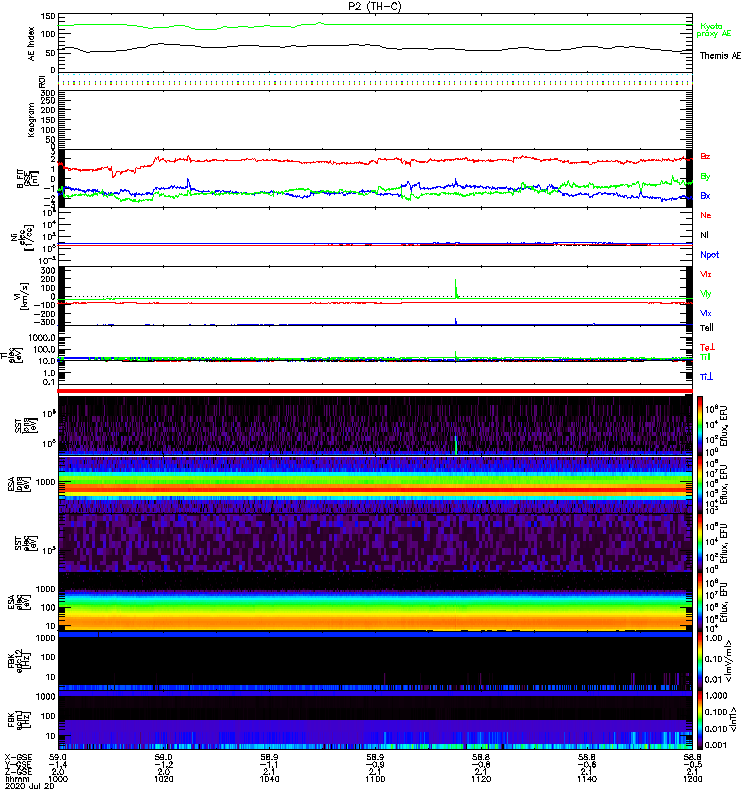Screen dimensions: 750x800
Task: Click the SST ions Eflux color bar
Action: [700, 426]
